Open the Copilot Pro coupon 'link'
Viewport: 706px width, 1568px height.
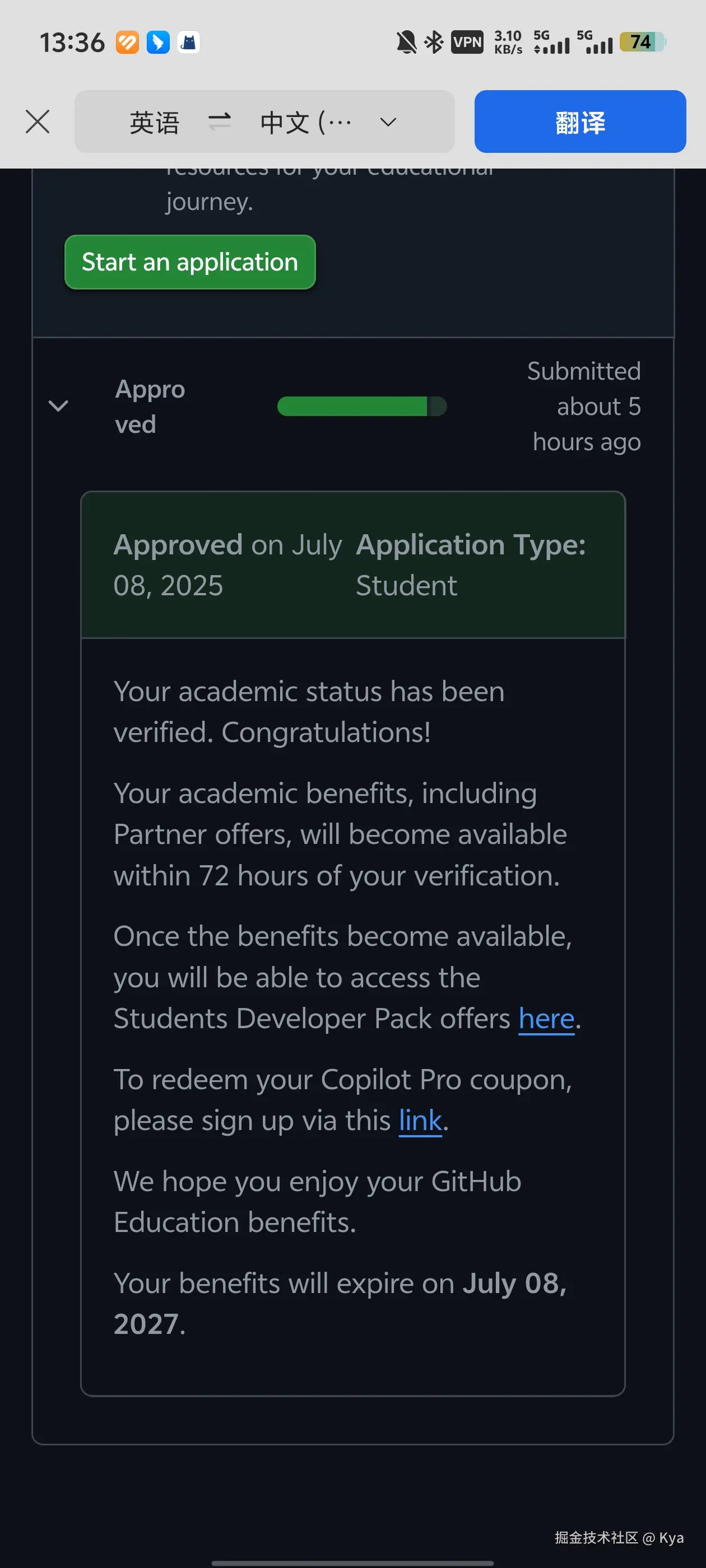click(420, 1120)
